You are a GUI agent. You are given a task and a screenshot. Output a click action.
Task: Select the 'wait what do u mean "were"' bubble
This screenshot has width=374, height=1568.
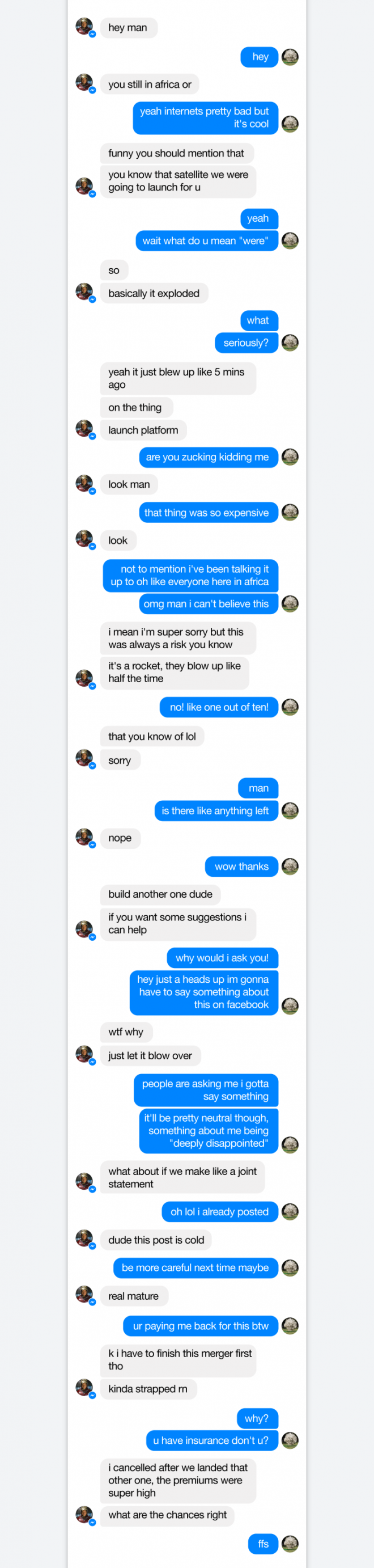pos(207,241)
